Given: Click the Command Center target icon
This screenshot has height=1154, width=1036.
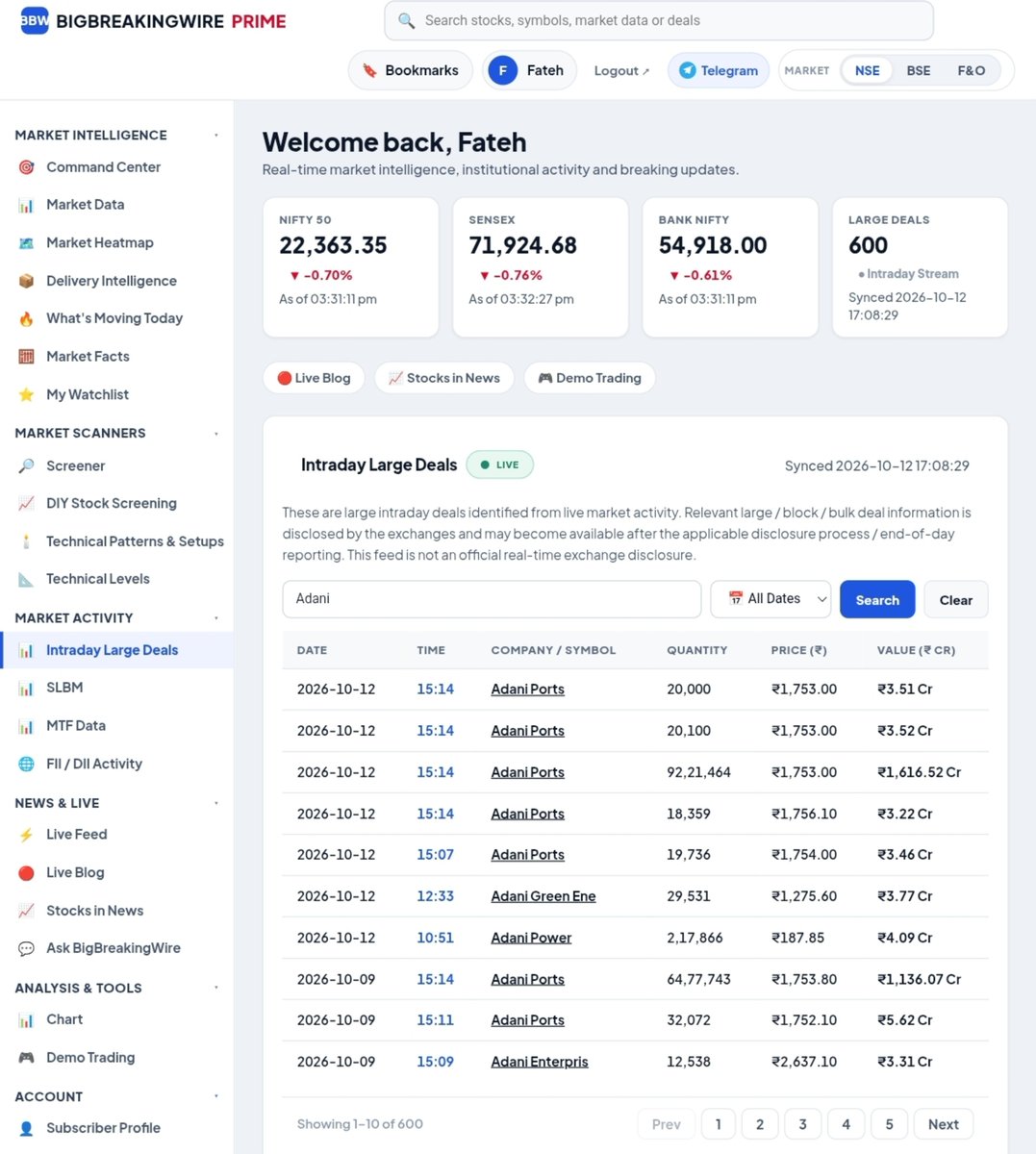Looking at the screenshot, I should click(x=27, y=167).
